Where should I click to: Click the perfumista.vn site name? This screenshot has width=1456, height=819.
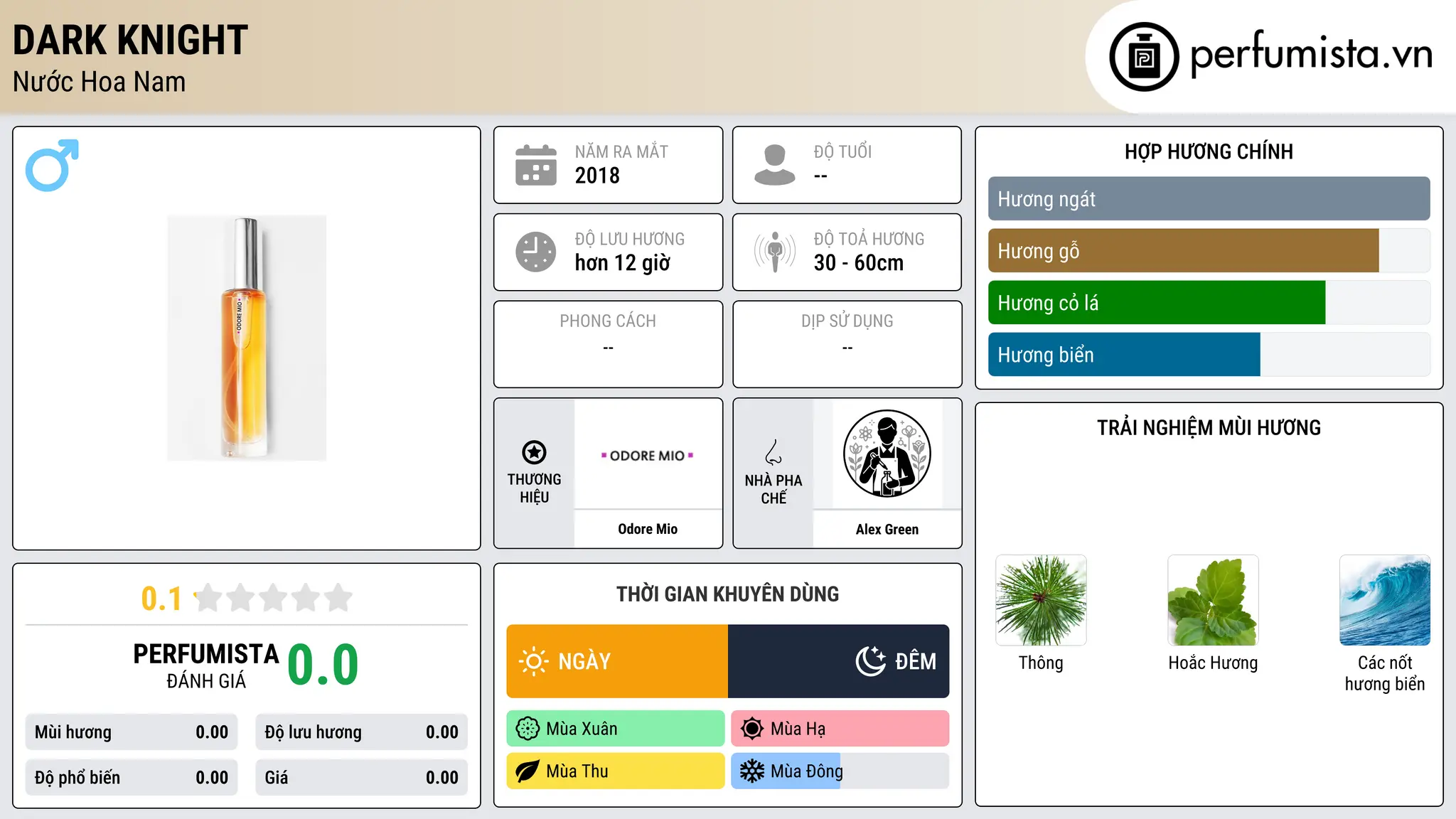(1311, 54)
